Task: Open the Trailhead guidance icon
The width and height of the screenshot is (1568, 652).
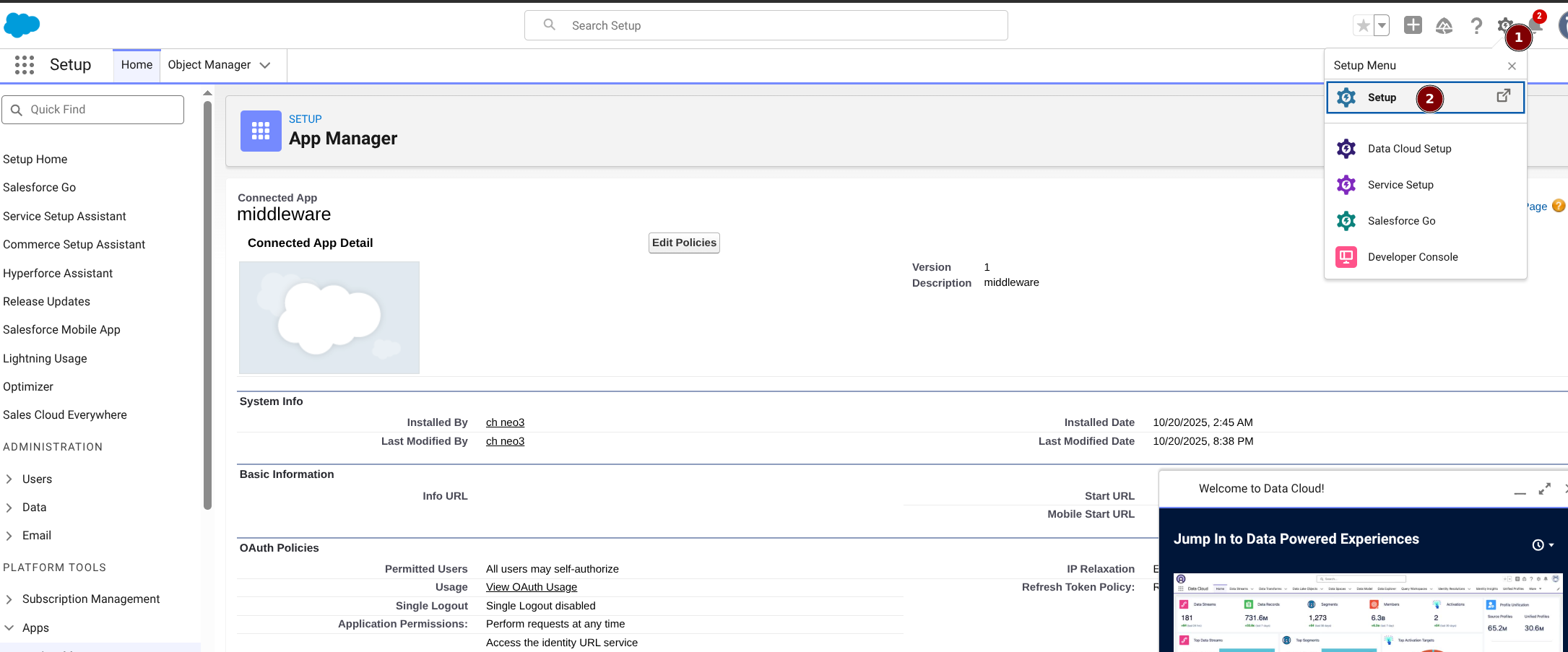Action: point(1444,26)
